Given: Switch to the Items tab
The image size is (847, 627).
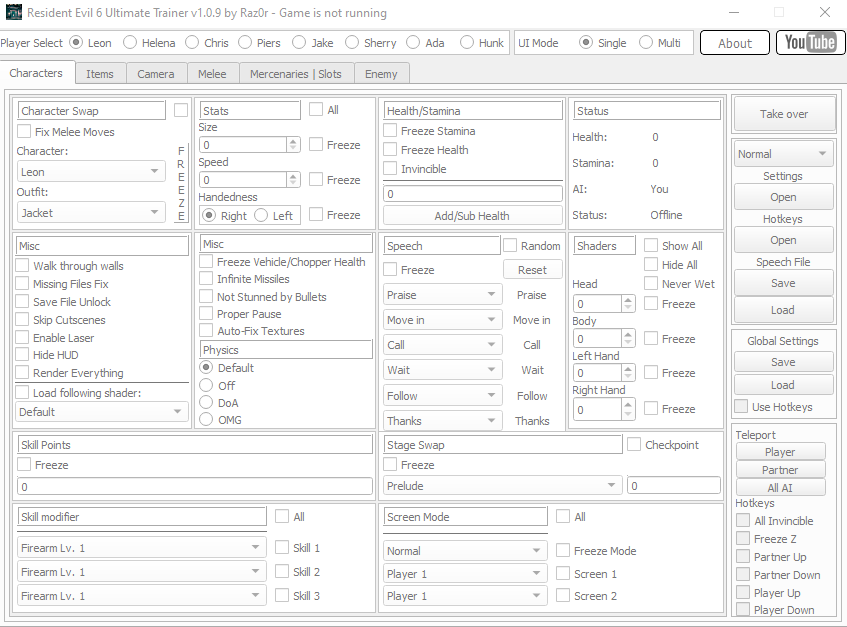Looking at the screenshot, I should (100, 74).
